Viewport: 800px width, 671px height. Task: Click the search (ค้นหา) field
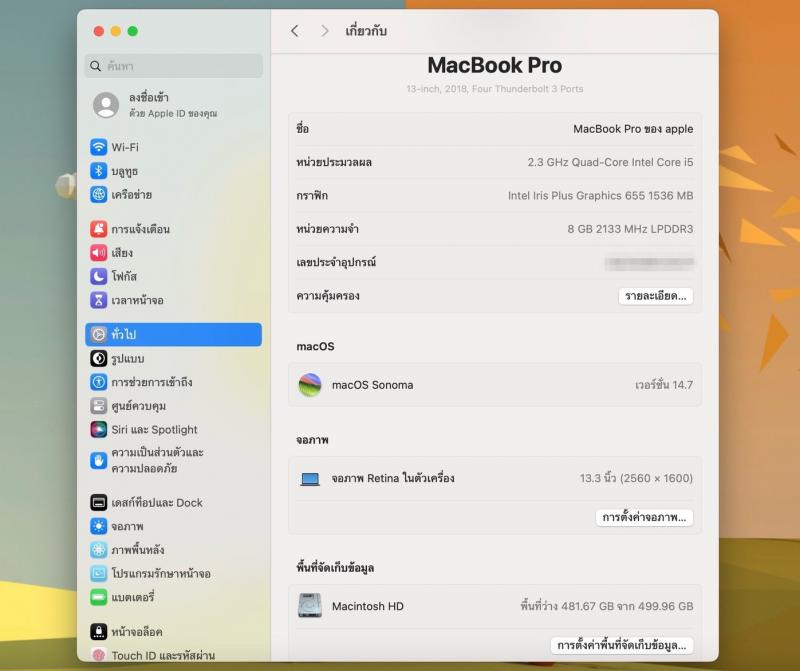pyautogui.click(x=173, y=66)
